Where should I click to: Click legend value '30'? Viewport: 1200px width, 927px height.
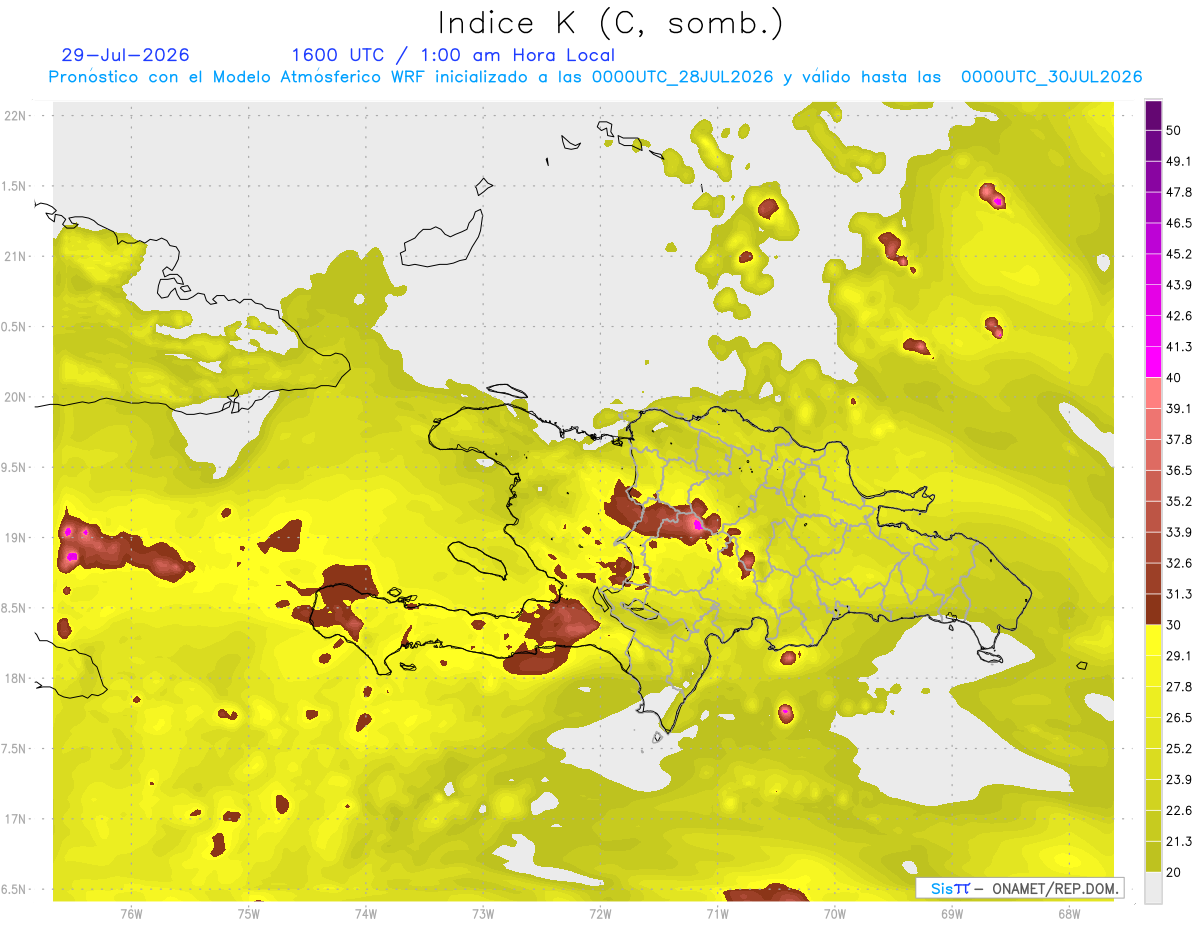coord(1175,625)
